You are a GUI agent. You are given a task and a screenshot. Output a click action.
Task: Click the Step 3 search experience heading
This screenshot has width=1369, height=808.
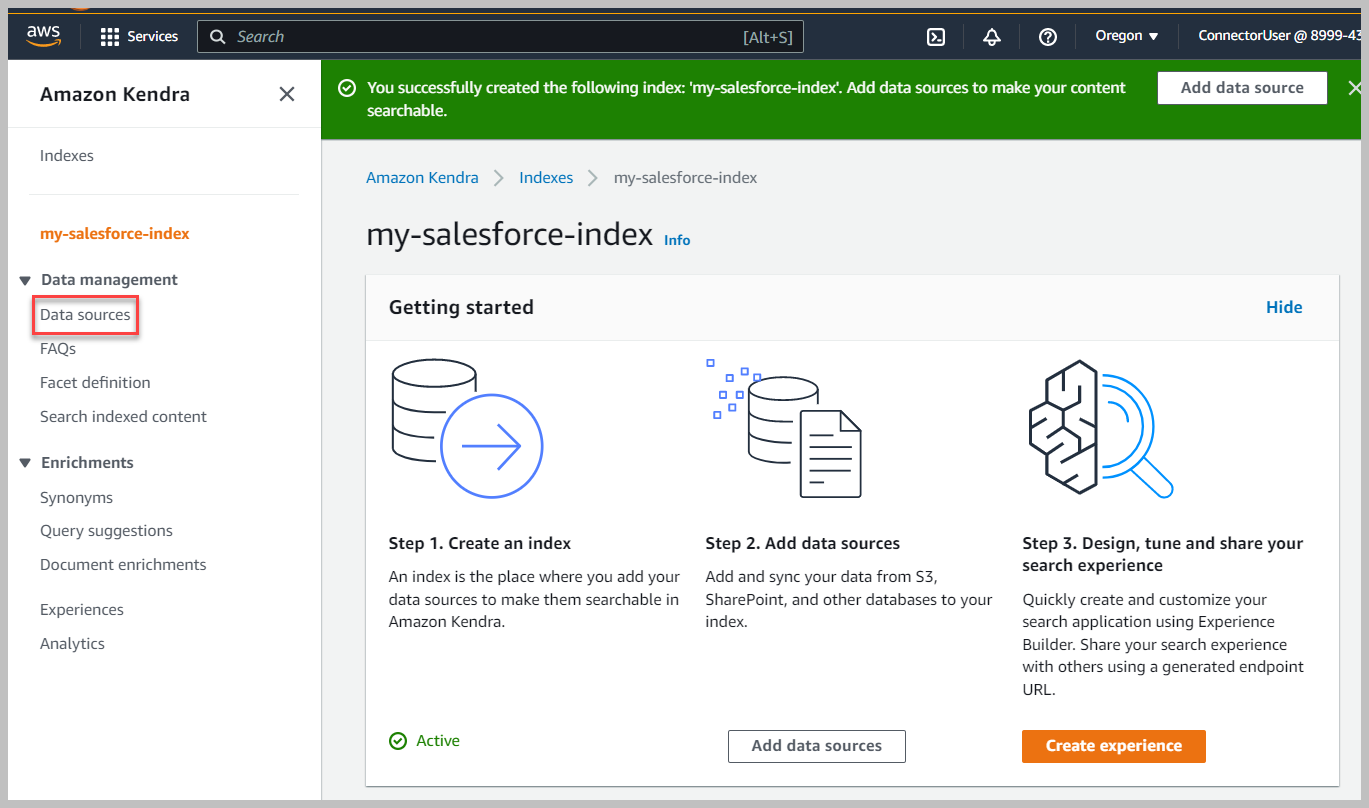pyautogui.click(x=1163, y=555)
